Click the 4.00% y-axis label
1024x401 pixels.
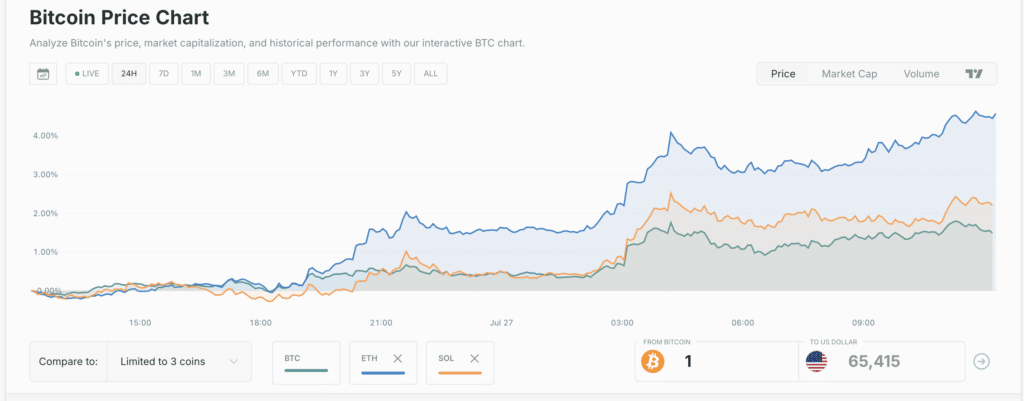44,136
